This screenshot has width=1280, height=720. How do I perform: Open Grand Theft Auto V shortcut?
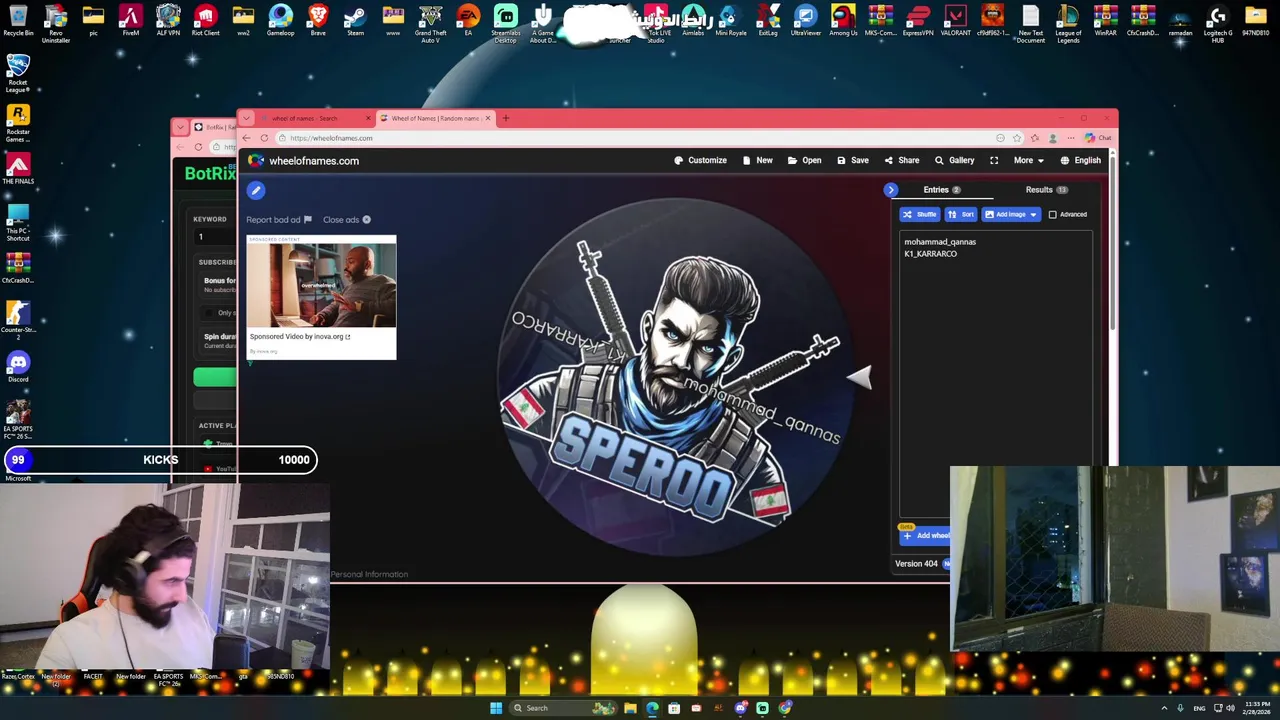tap(430, 22)
